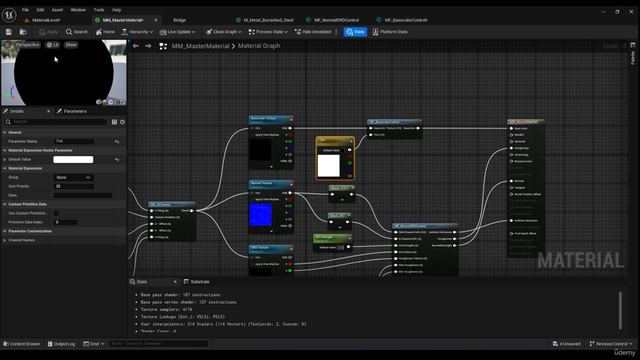This screenshot has height=360, width=640.
Task: Click the Parameter Name field
Action: (x=74, y=141)
